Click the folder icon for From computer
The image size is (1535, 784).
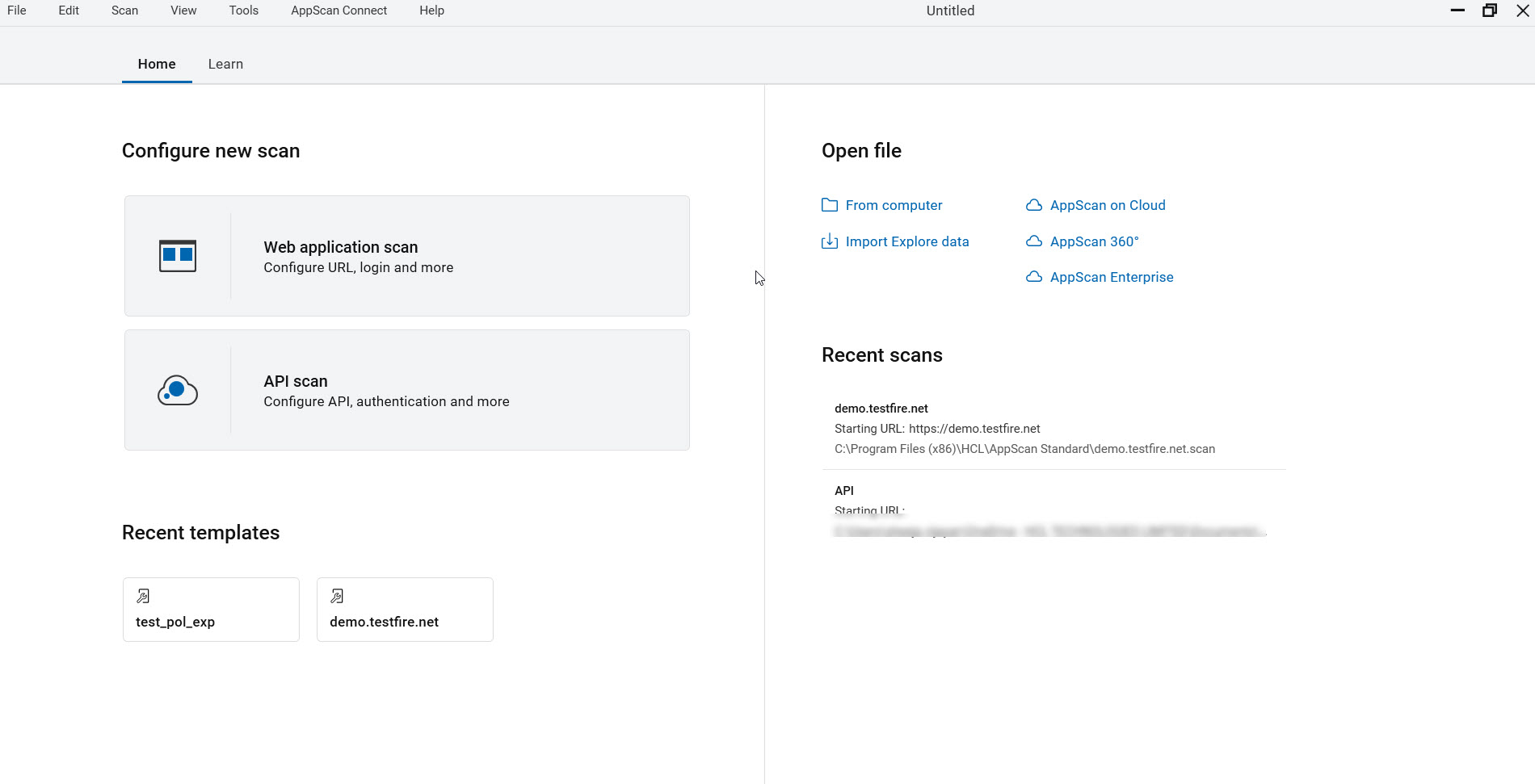pyautogui.click(x=830, y=205)
